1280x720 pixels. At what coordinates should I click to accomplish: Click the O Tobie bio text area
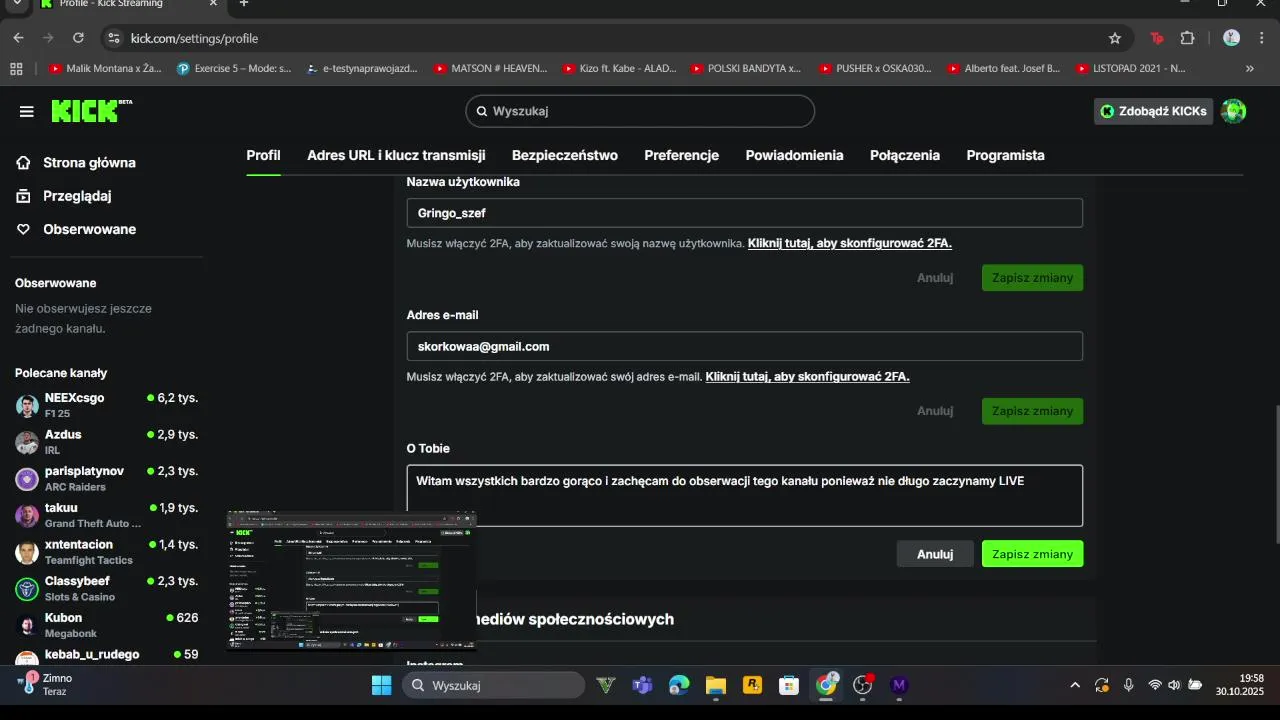click(745, 495)
